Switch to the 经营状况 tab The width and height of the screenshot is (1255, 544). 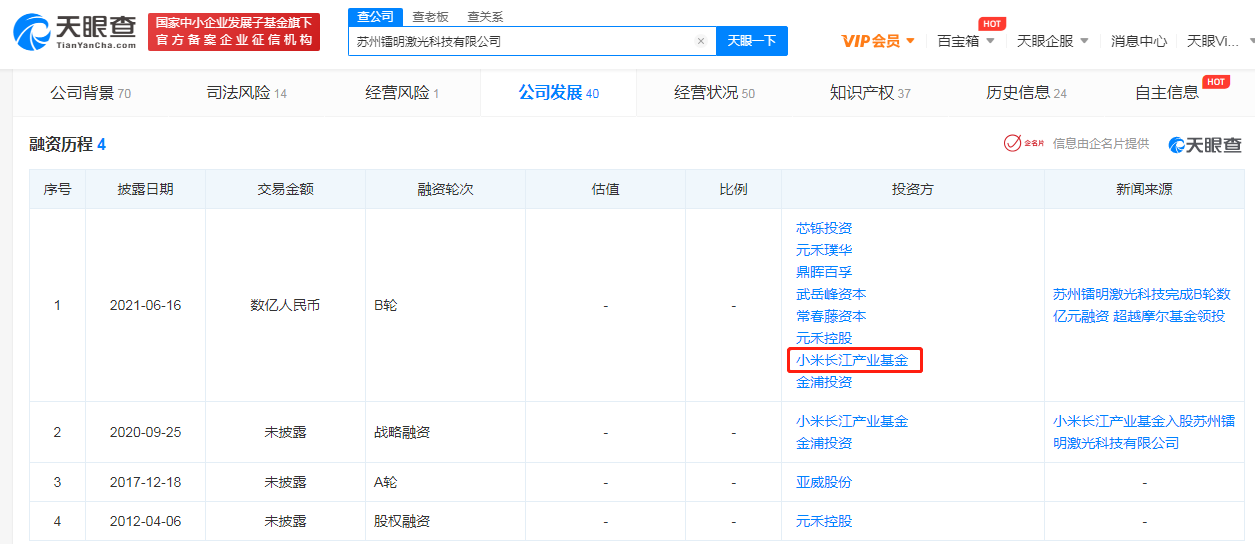(714, 93)
